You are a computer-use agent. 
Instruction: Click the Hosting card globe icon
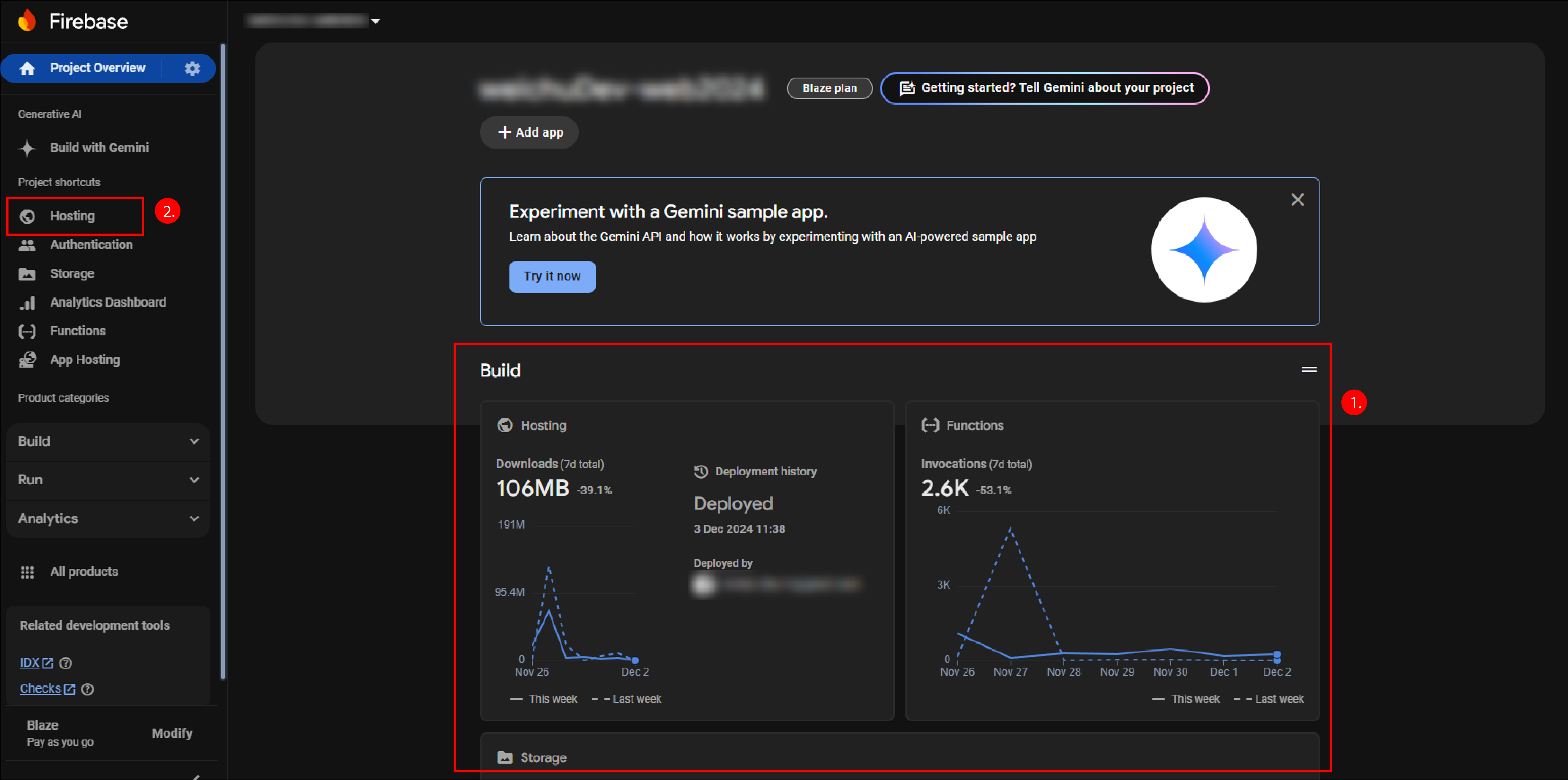(505, 425)
